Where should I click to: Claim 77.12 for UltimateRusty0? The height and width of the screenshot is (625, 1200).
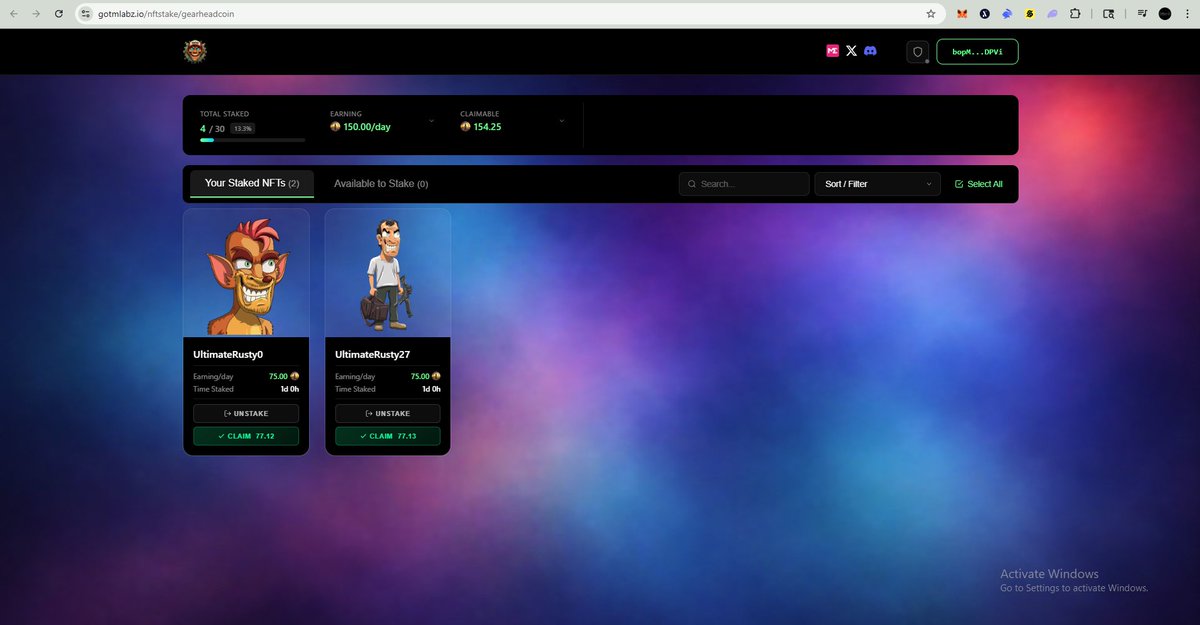[x=246, y=436]
